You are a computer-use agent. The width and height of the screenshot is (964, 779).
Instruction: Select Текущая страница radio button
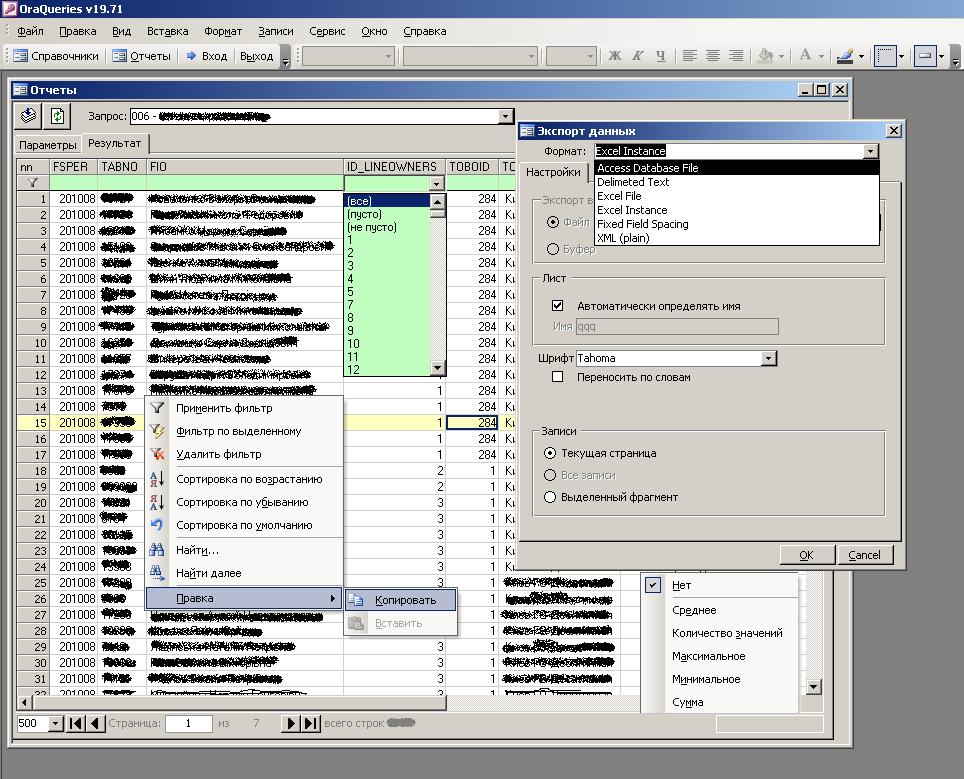(550, 453)
